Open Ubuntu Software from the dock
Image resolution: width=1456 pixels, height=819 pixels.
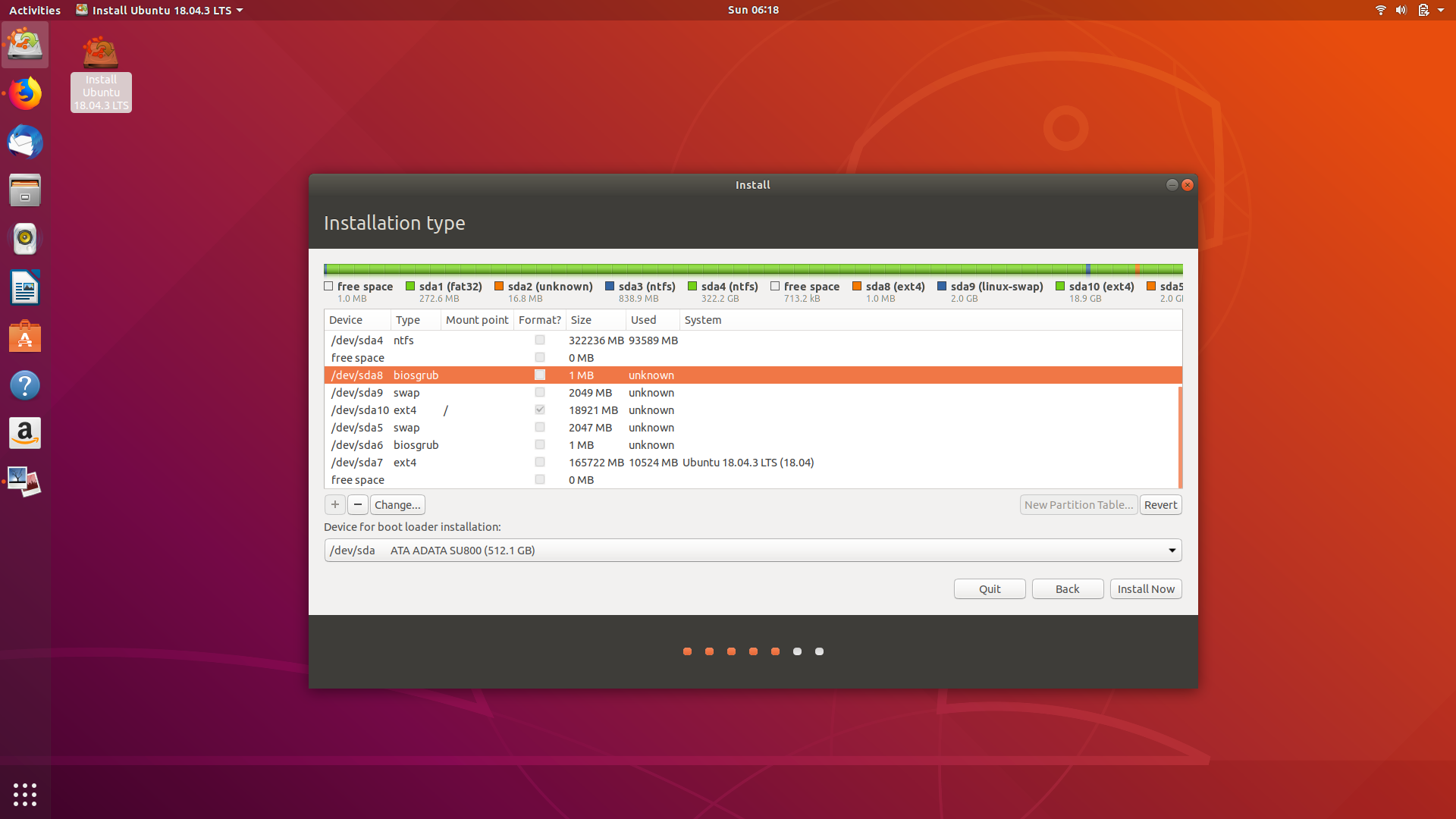(x=25, y=336)
